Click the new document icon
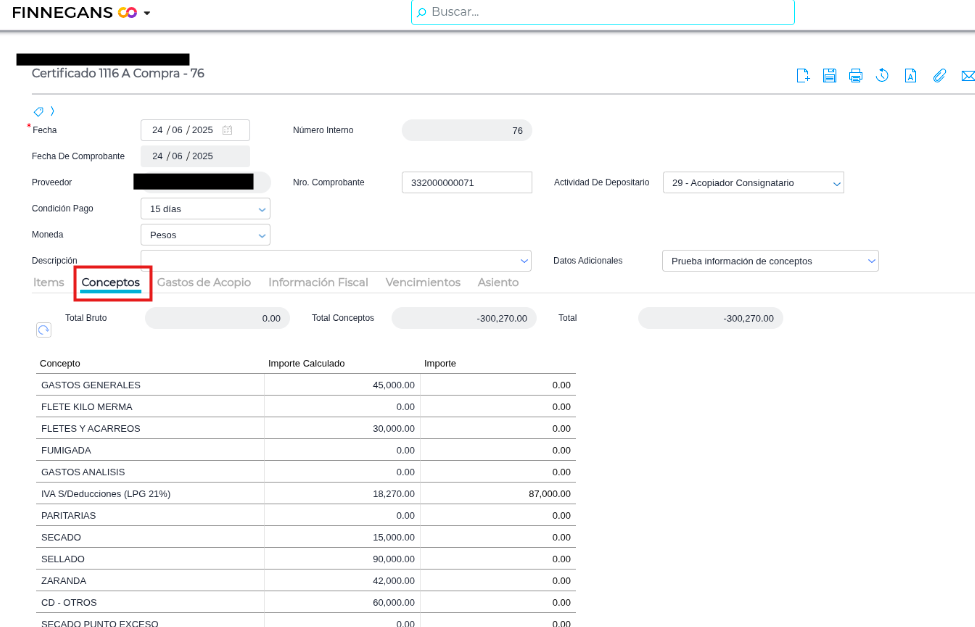Viewport: 975px width, 627px height. [x=802, y=76]
